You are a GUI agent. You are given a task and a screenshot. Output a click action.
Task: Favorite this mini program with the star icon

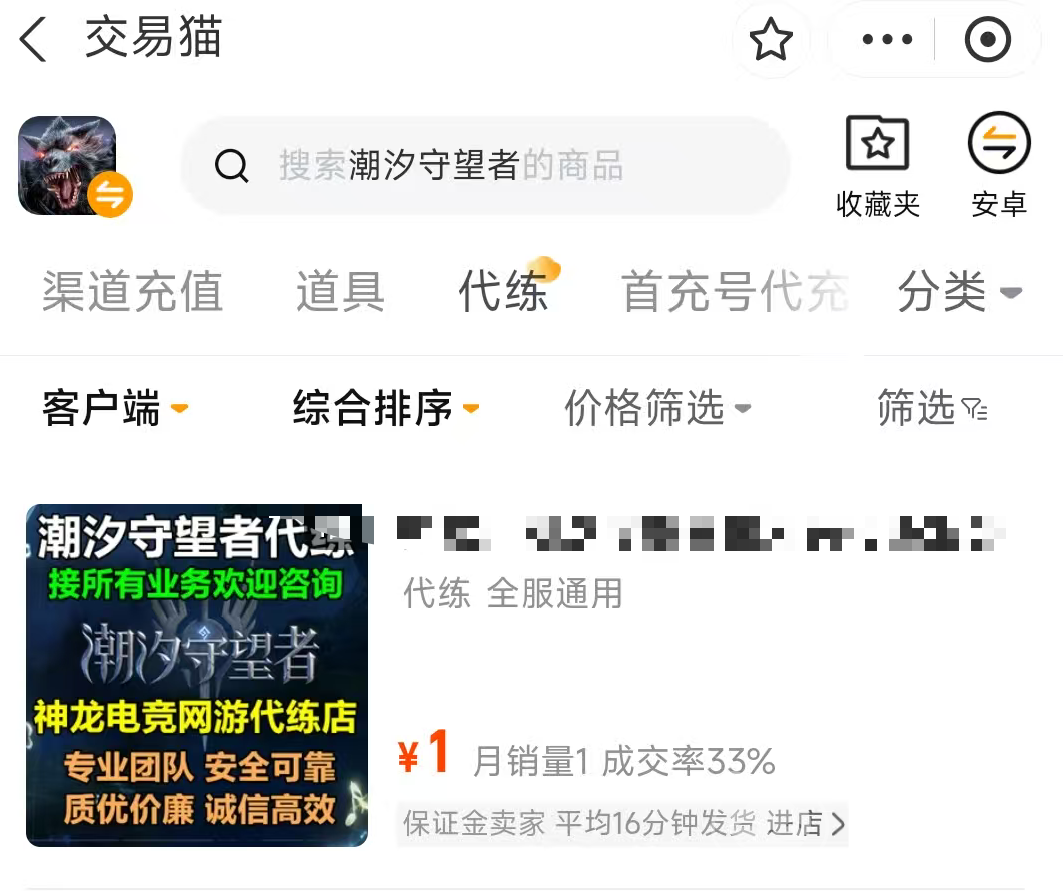pos(771,39)
